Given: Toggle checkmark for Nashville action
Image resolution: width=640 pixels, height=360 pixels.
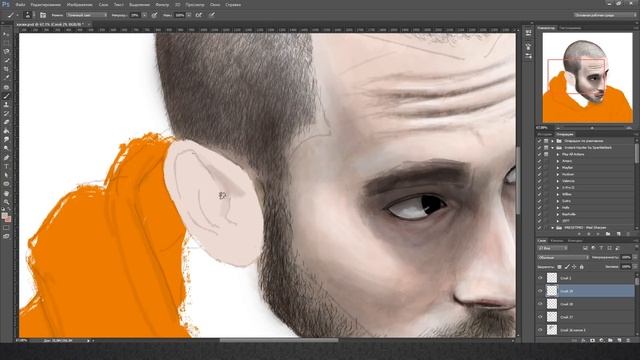Looking at the screenshot, I should click(539, 214).
